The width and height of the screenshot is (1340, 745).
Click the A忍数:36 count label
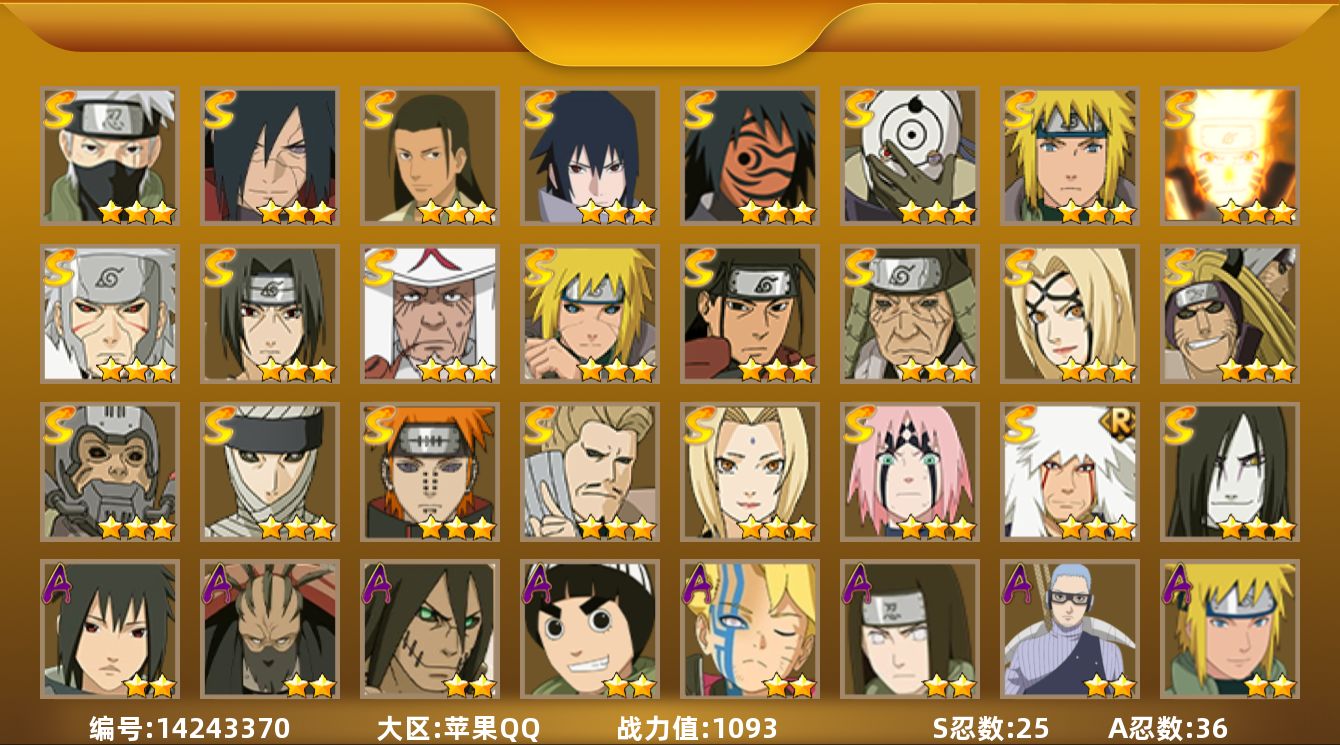[x=1167, y=728]
